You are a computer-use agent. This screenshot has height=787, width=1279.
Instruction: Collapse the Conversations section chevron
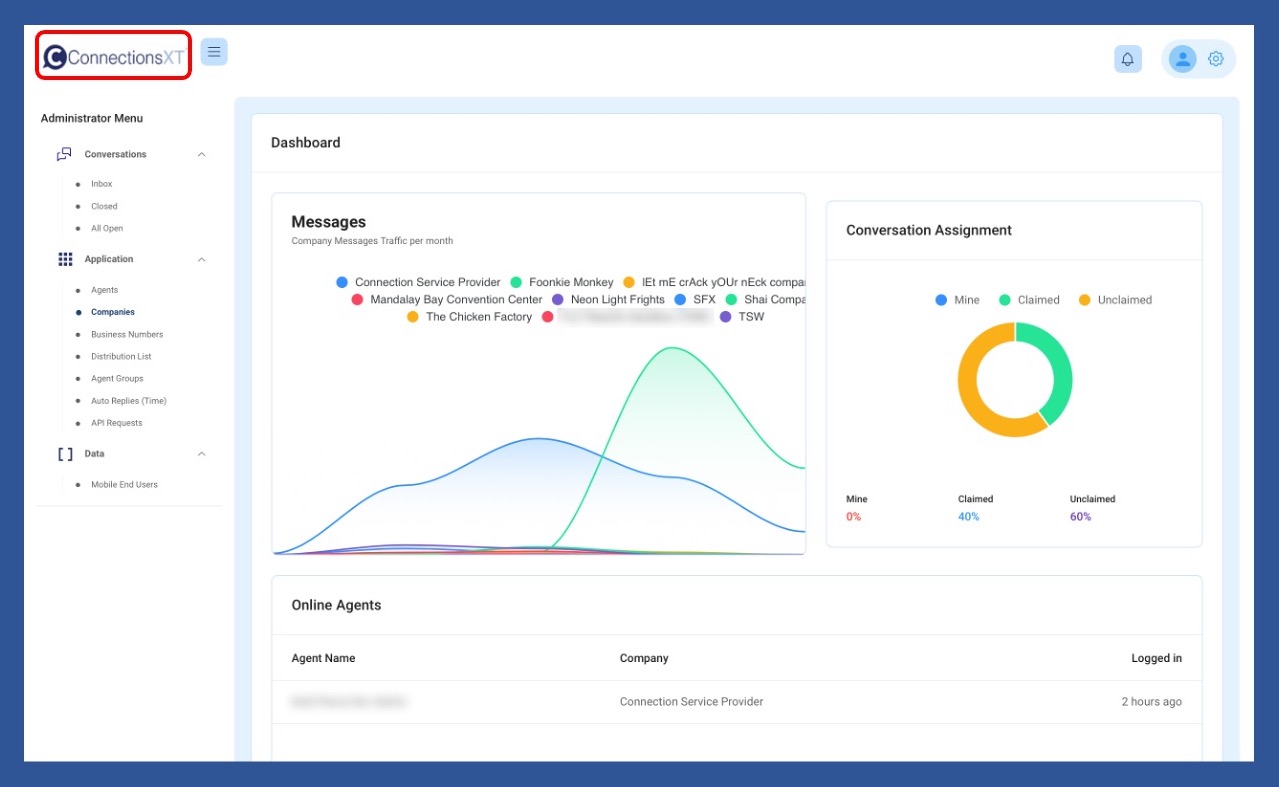202,155
